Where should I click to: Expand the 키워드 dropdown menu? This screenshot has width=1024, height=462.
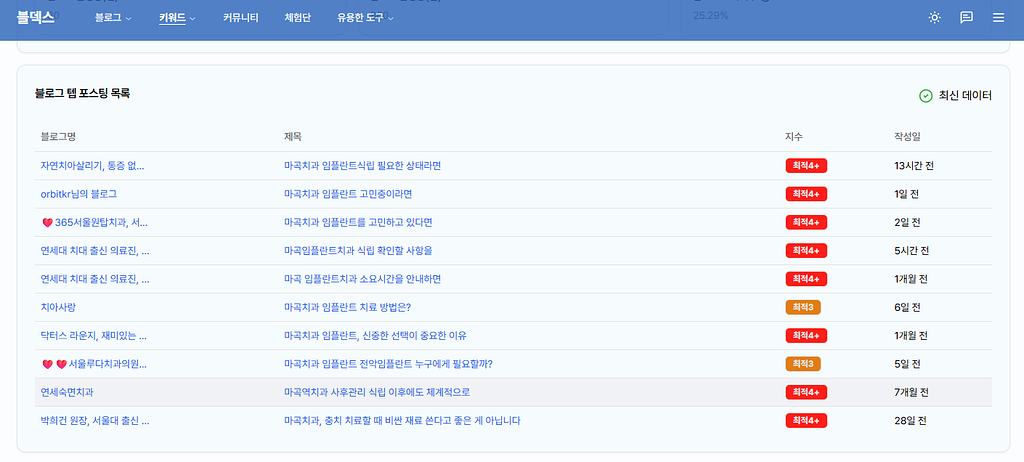click(x=177, y=18)
